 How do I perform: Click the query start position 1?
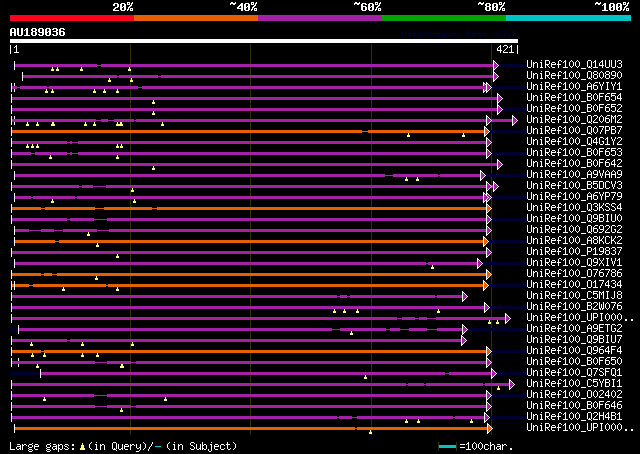pyautogui.click(x=16, y=50)
